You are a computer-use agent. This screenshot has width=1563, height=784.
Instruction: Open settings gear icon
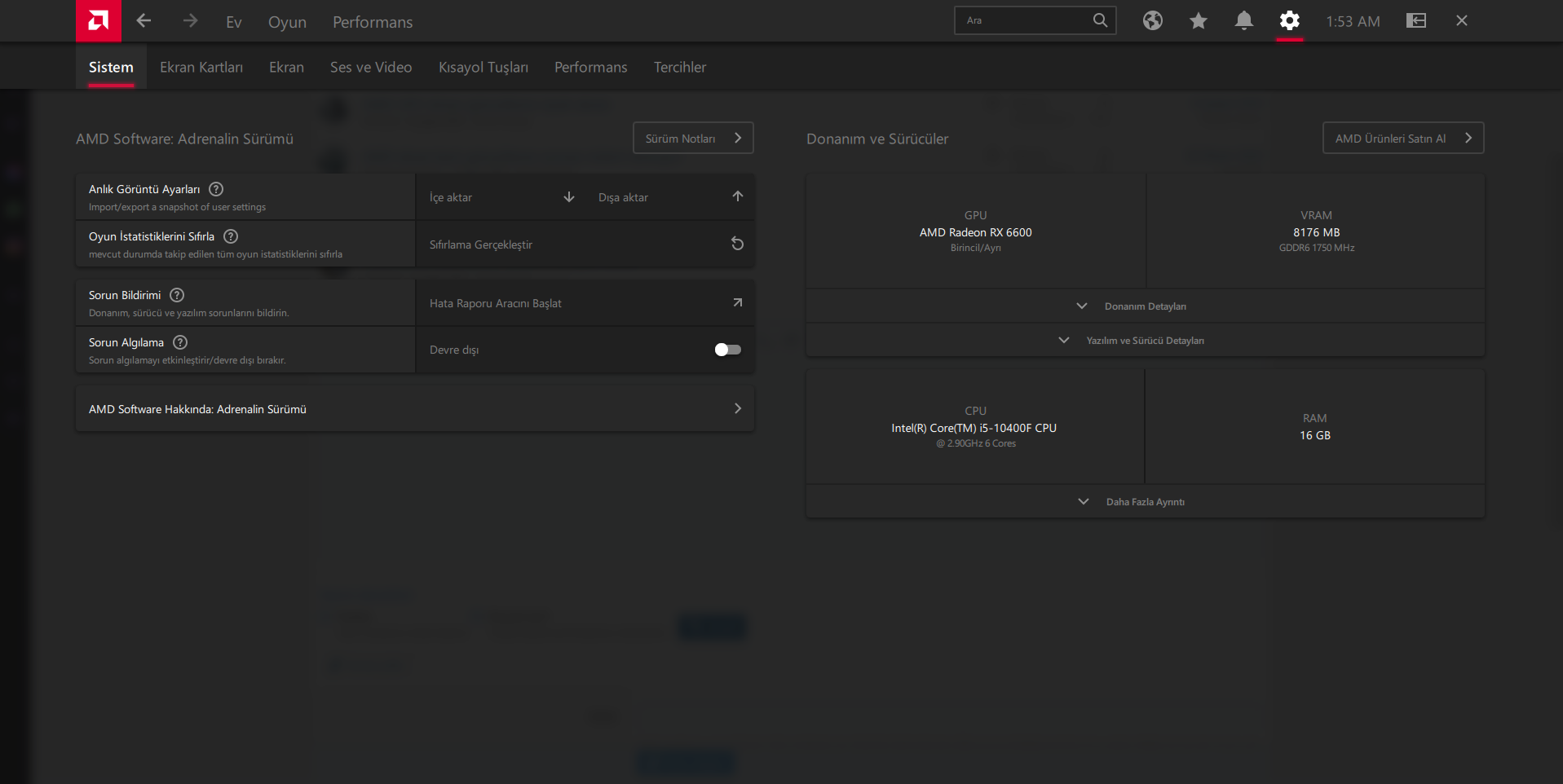(1289, 20)
